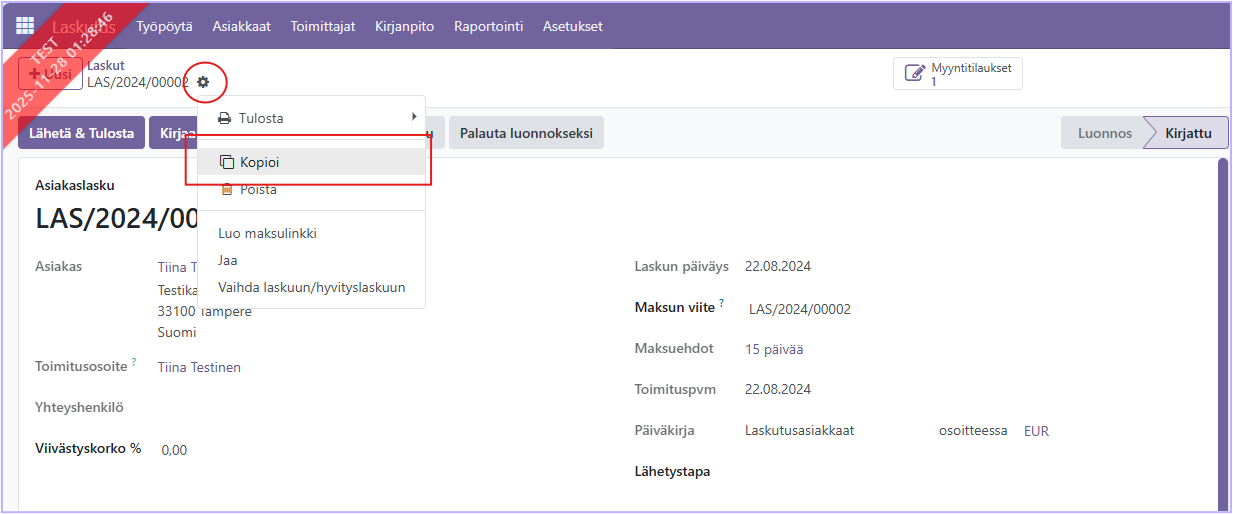This screenshot has width=1233, height=514.
Task: Choose Jaa in the dropdown menu
Action: (228, 260)
